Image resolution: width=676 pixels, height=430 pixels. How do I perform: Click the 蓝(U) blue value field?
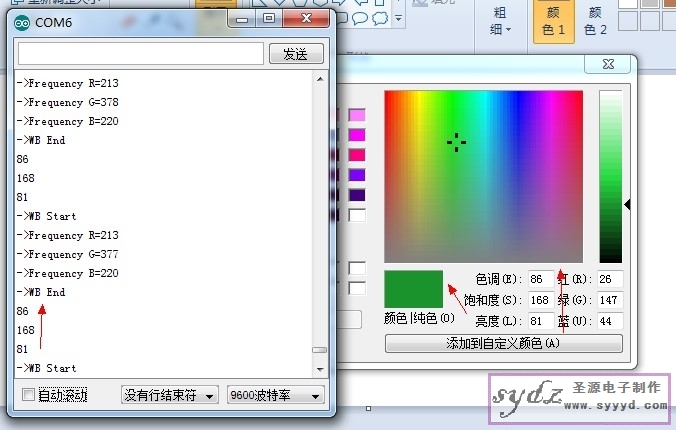pyautogui.click(x=610, y=321)
